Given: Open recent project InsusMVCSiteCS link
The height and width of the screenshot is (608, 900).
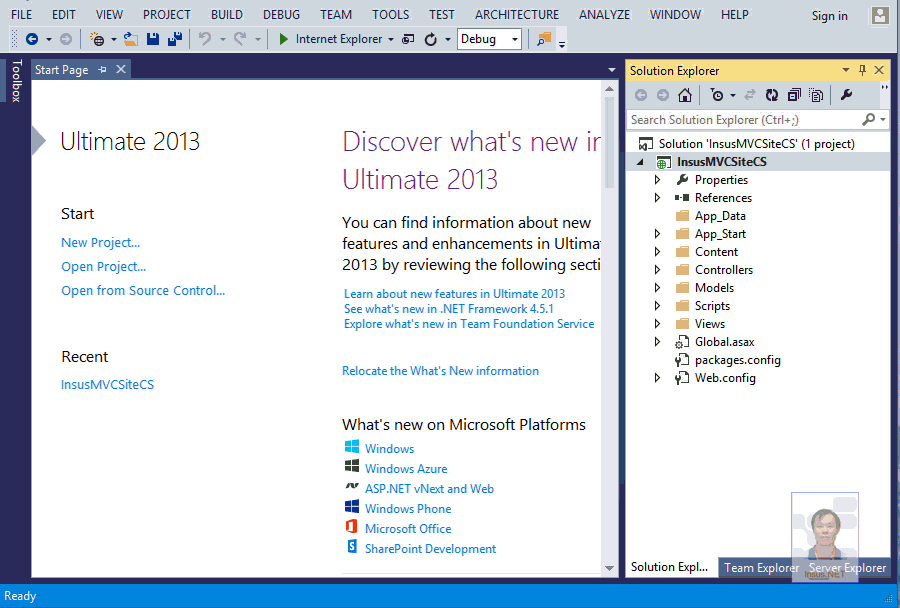Looking at the screenshot, I should [x=107, y=385].
